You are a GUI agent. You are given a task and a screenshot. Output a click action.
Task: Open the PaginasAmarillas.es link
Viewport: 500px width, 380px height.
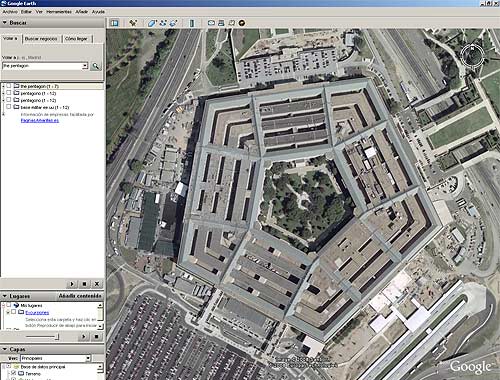coord(40,120)
